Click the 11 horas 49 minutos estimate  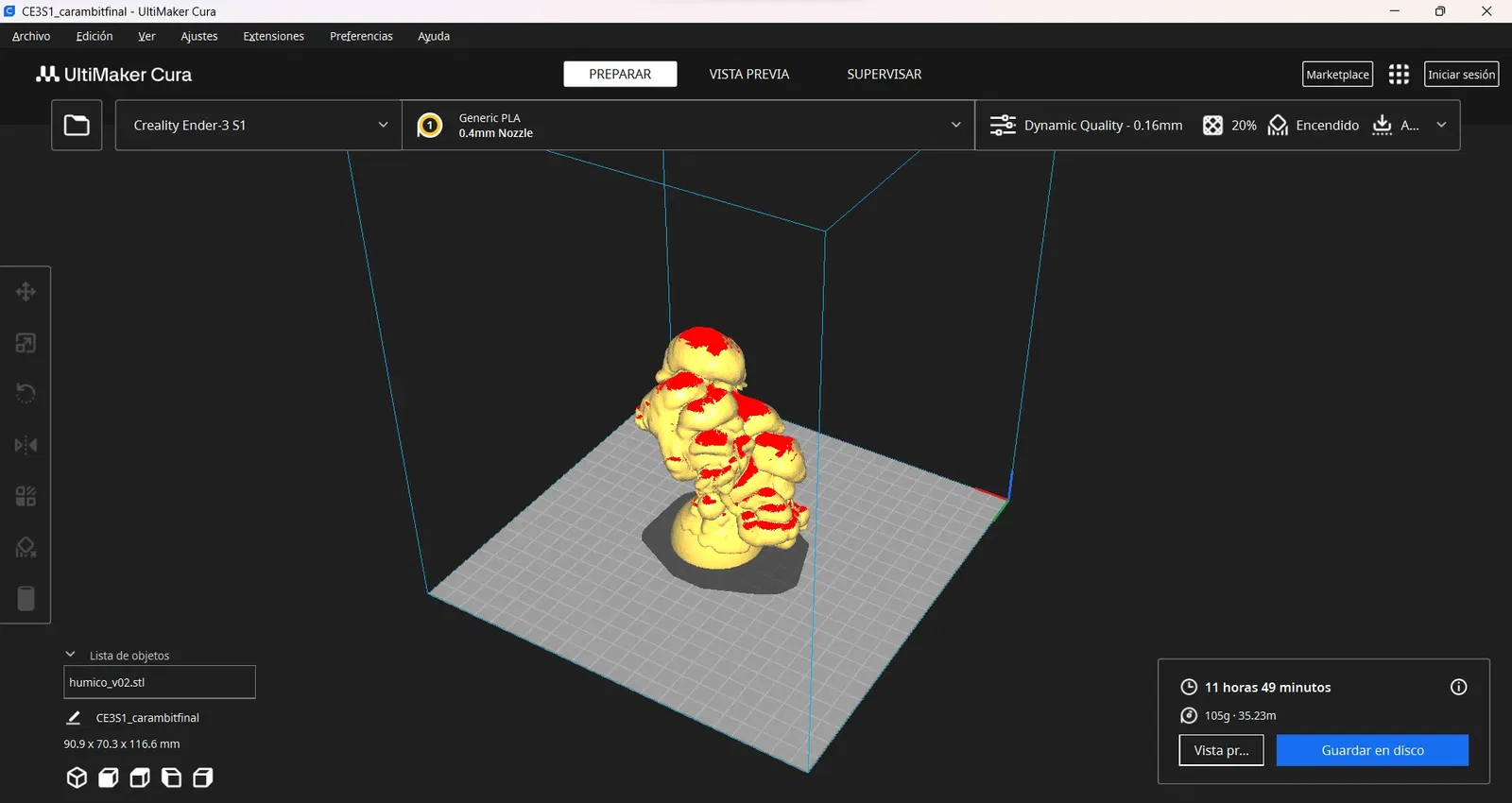(1267, 687)
